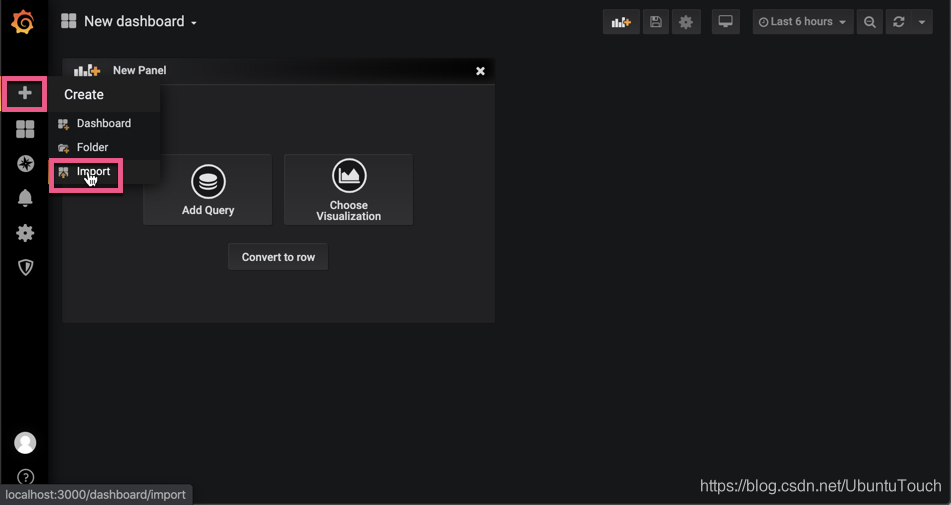This screenshot has width=951, height=505.
Task: Select Folder in the Create menu
Action: (x=104, y=147)
